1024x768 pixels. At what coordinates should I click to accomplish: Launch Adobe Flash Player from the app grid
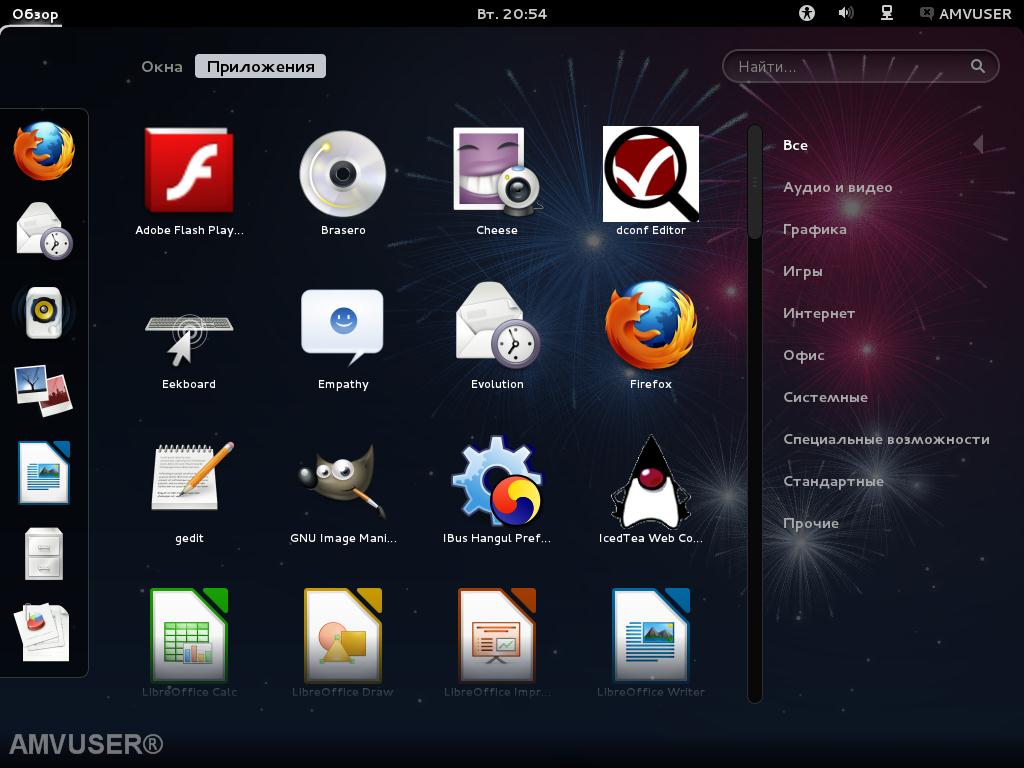[x=189, y=182]
